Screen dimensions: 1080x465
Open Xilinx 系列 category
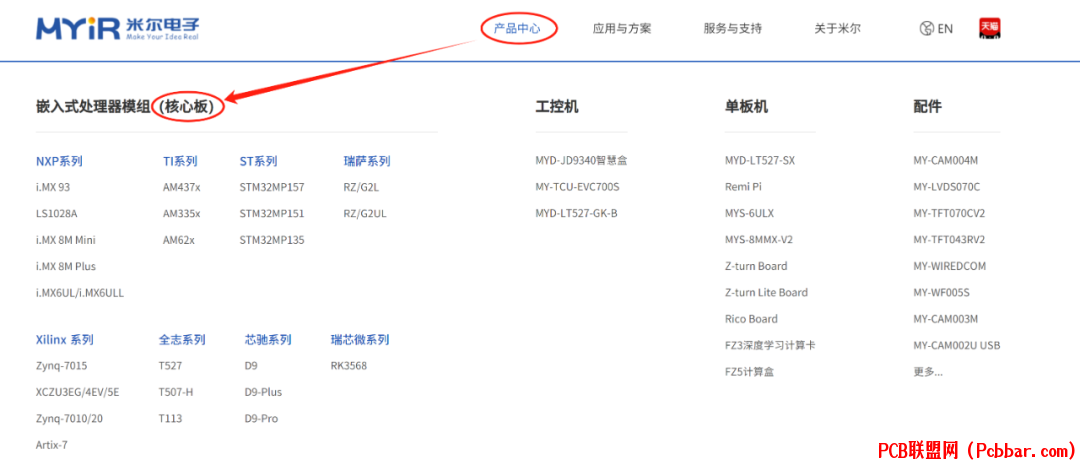pos(65,340)
